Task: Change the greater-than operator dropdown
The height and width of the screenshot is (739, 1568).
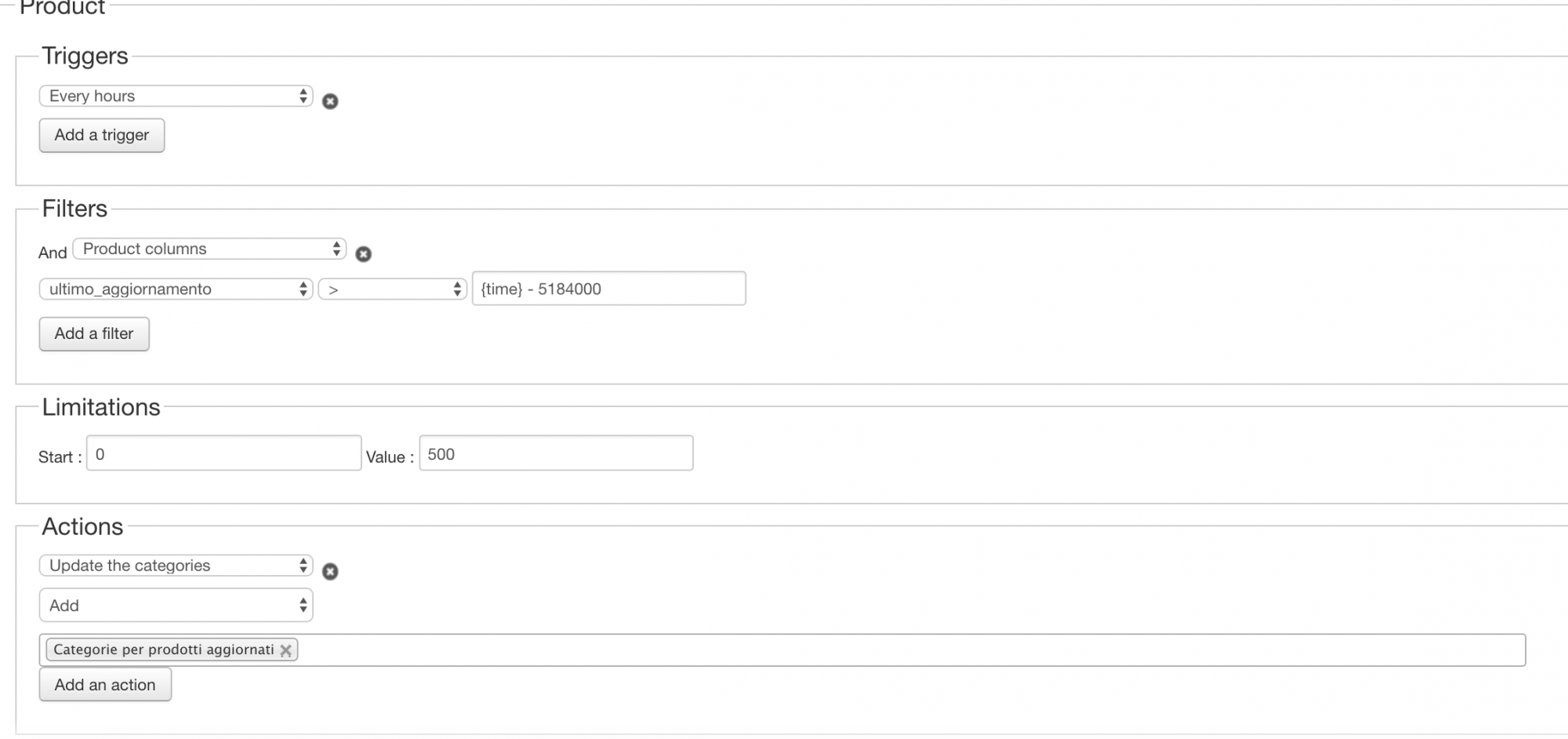Action: pos(392,289)
